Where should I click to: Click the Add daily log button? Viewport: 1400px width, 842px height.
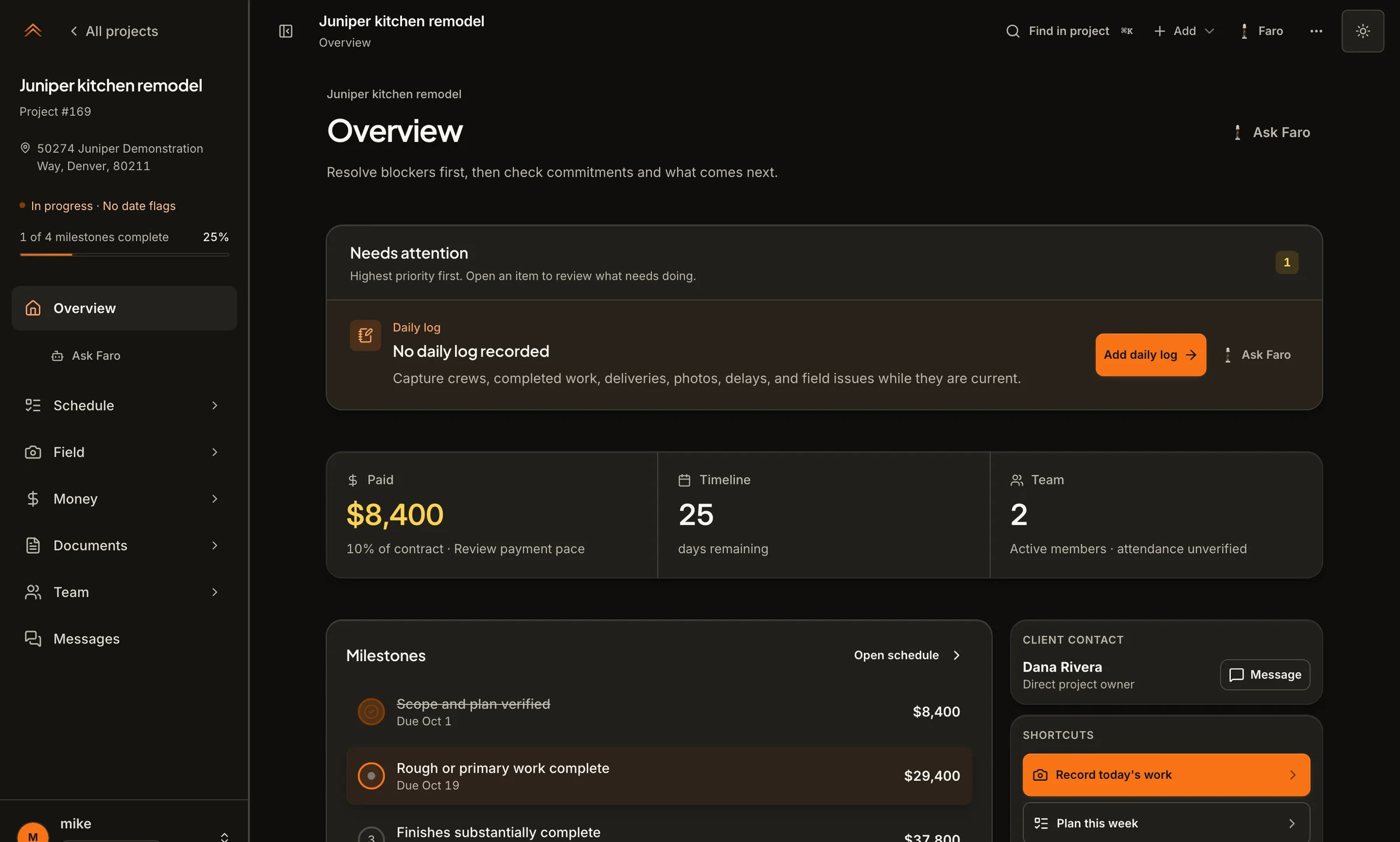1150,355
